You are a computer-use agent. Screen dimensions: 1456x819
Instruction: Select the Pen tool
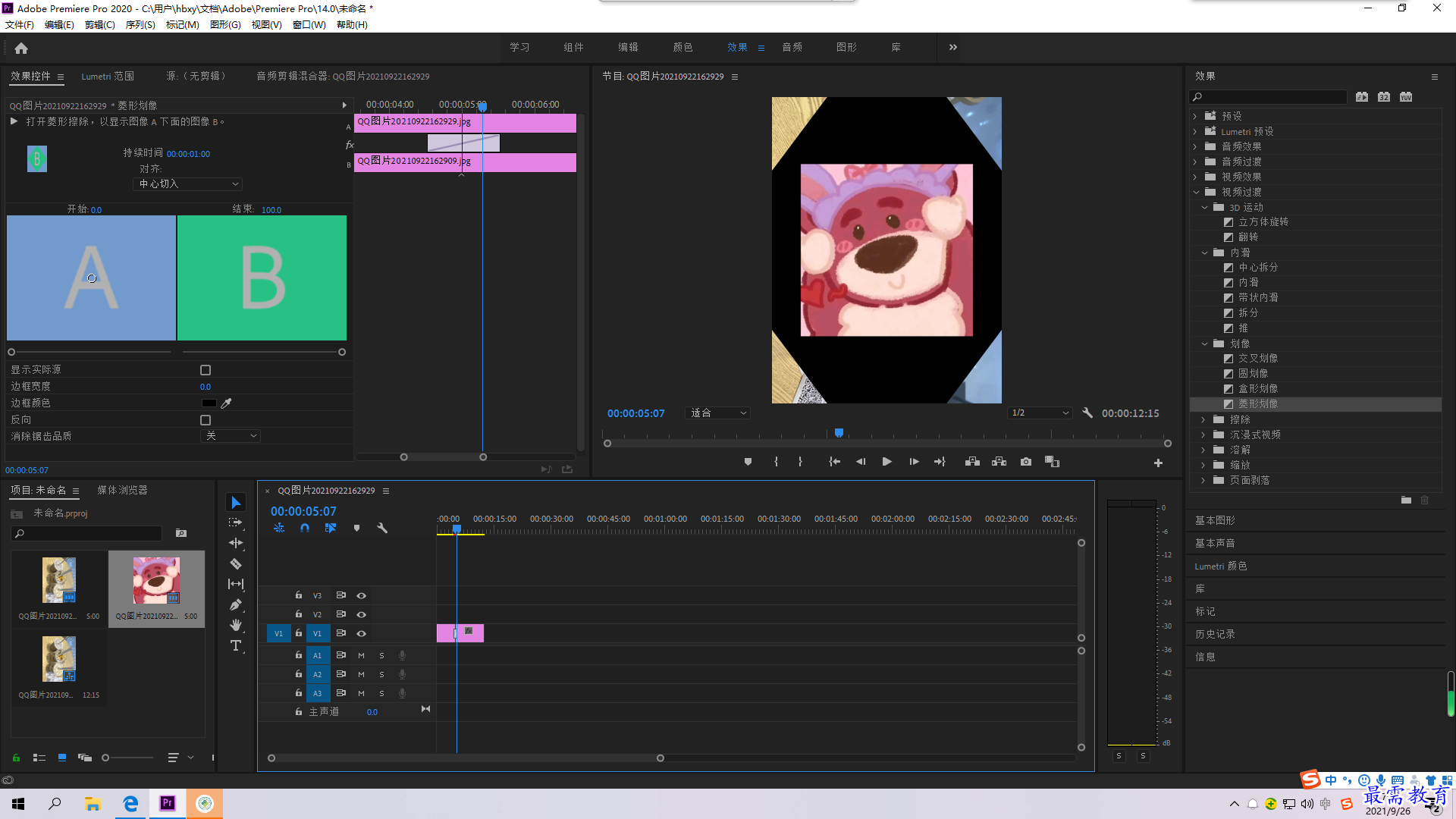point(236,604)
